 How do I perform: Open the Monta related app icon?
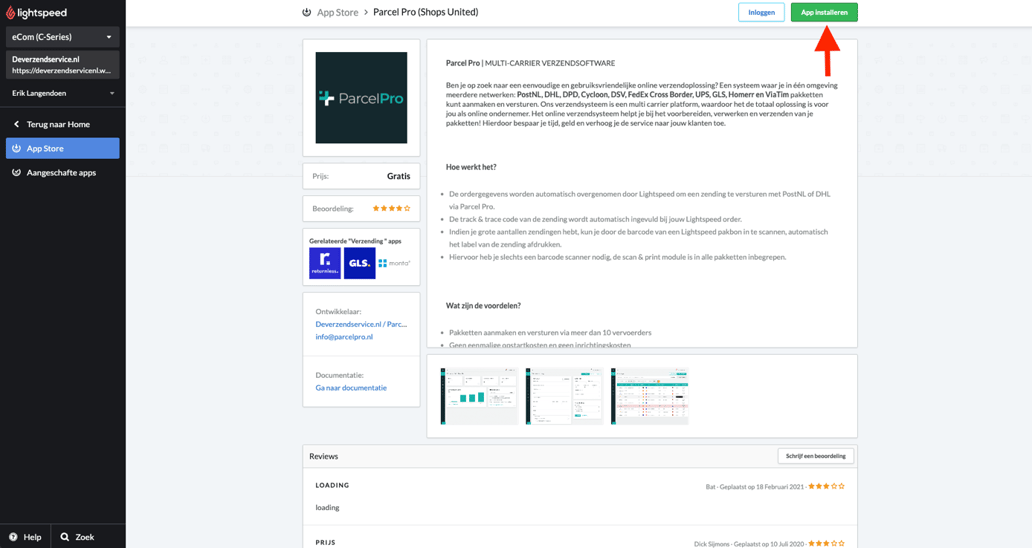click(x=394, y=263)
